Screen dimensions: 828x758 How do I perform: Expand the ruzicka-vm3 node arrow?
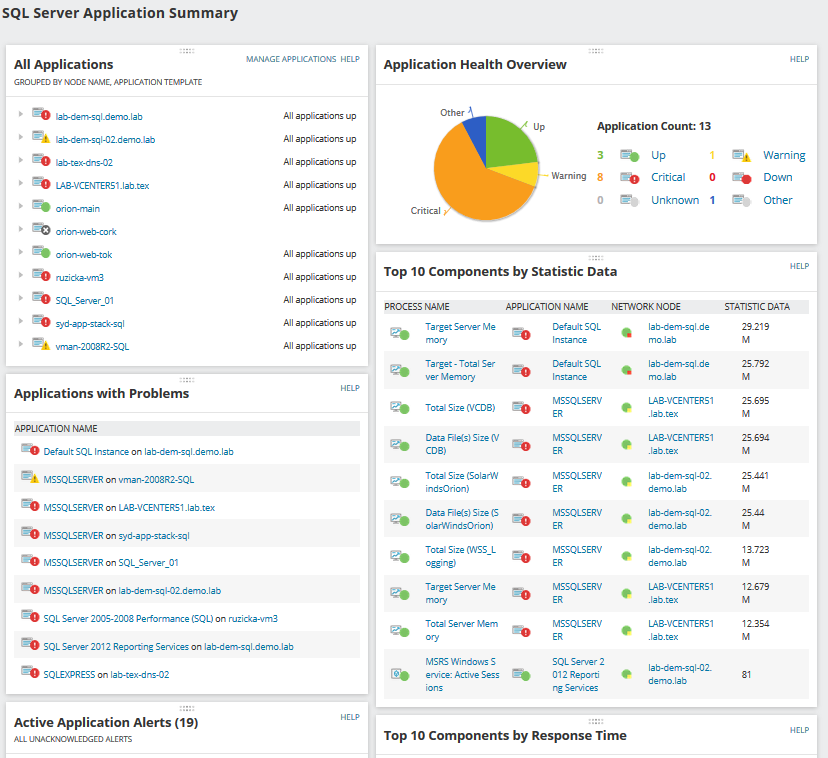coord(20,277)
